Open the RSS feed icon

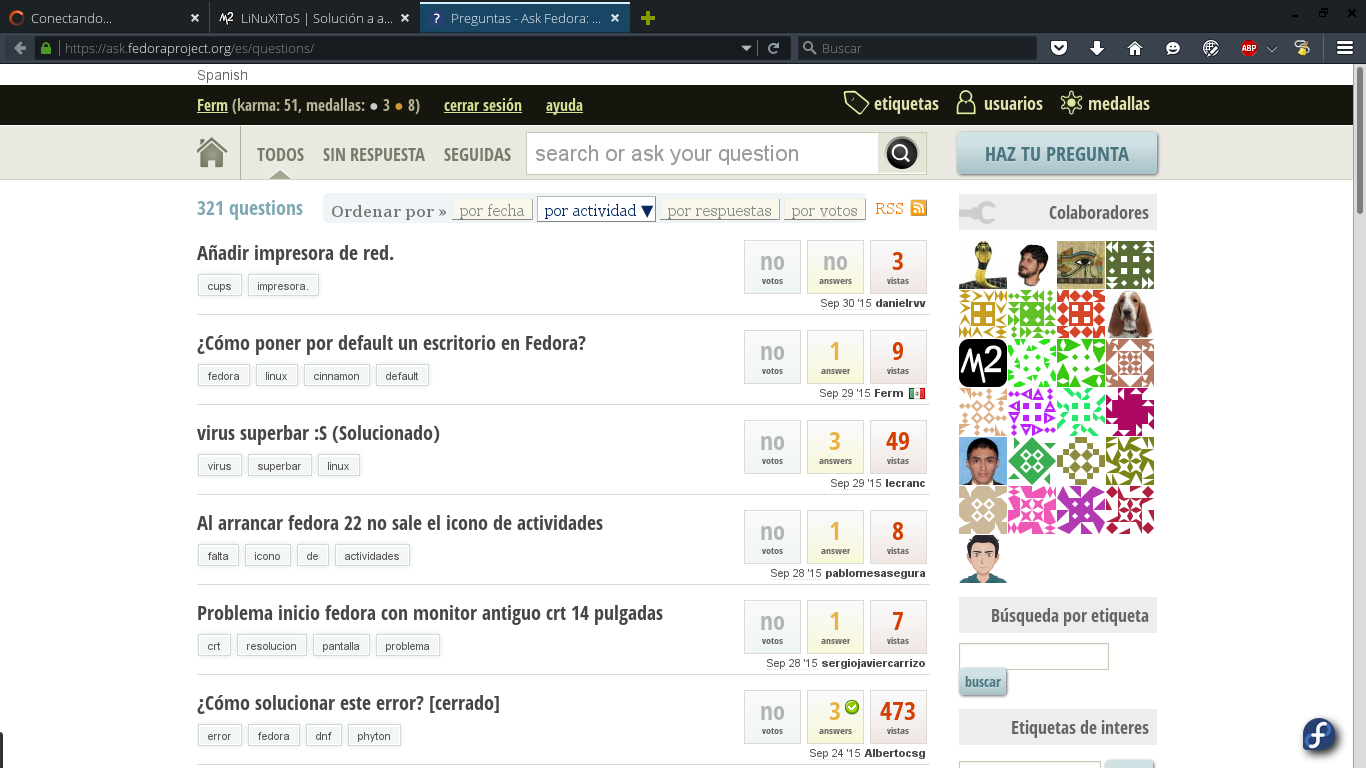pyautogui.click(x=918, y=208)
